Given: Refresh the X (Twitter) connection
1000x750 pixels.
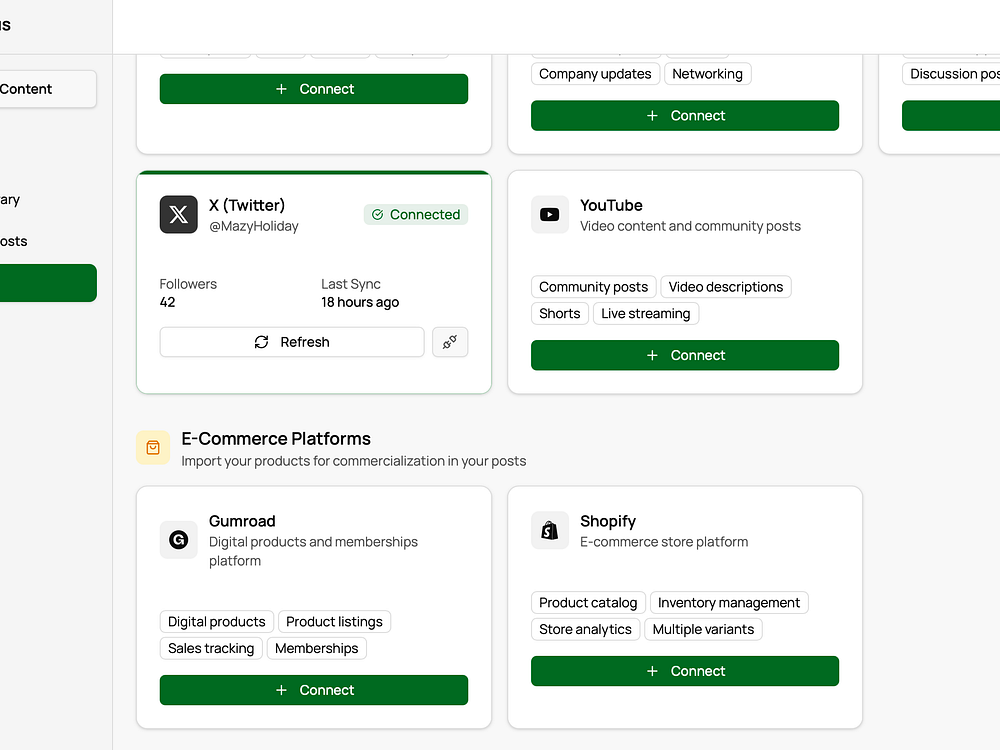Looking at the screenshot, I should (292, 342).
